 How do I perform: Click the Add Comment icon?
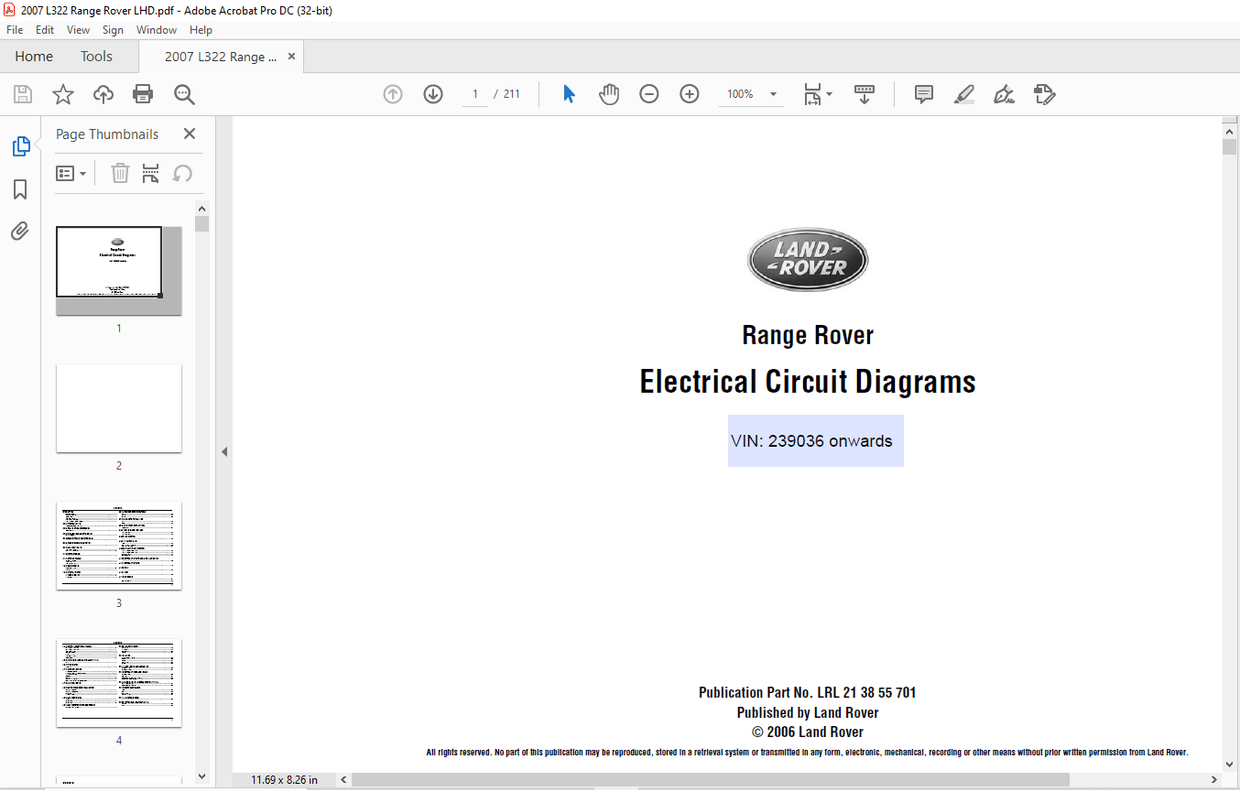pos(922,93)
